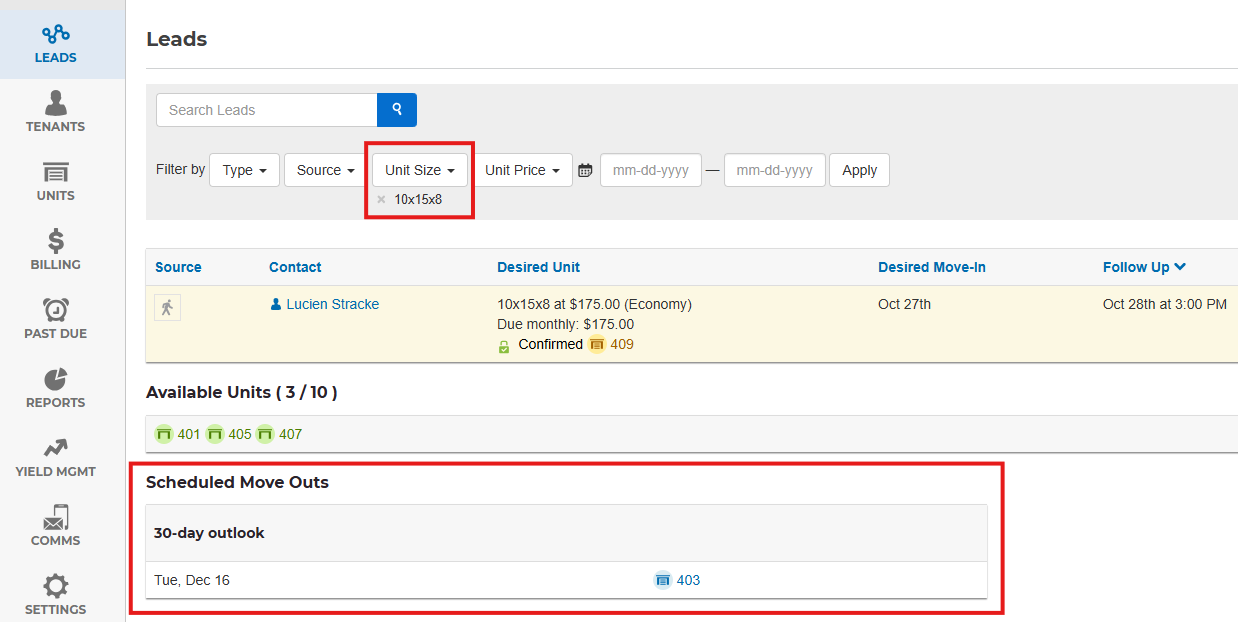1238x622 pixels.
Task: Open Lucien Stracke contact link
Action: pyautogui.click(x=332, y=304)
